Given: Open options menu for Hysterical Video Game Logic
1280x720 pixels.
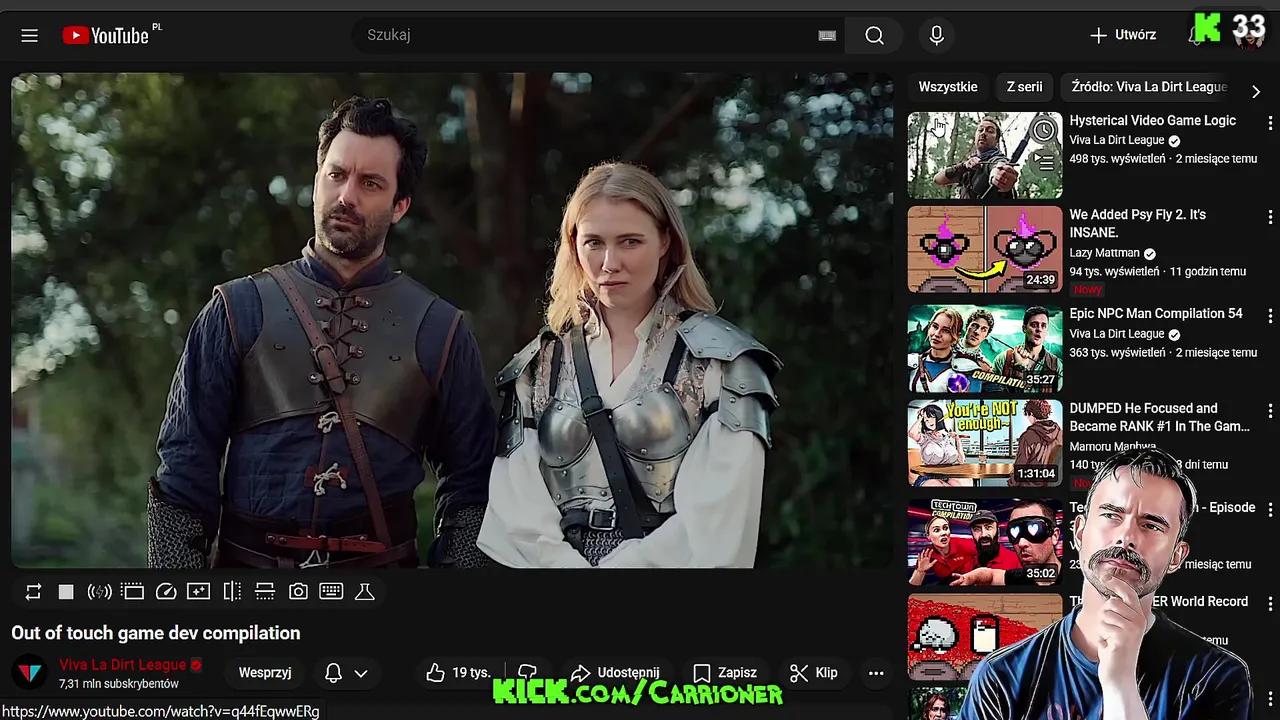Looking at the screenshot, I should 1270,123.
